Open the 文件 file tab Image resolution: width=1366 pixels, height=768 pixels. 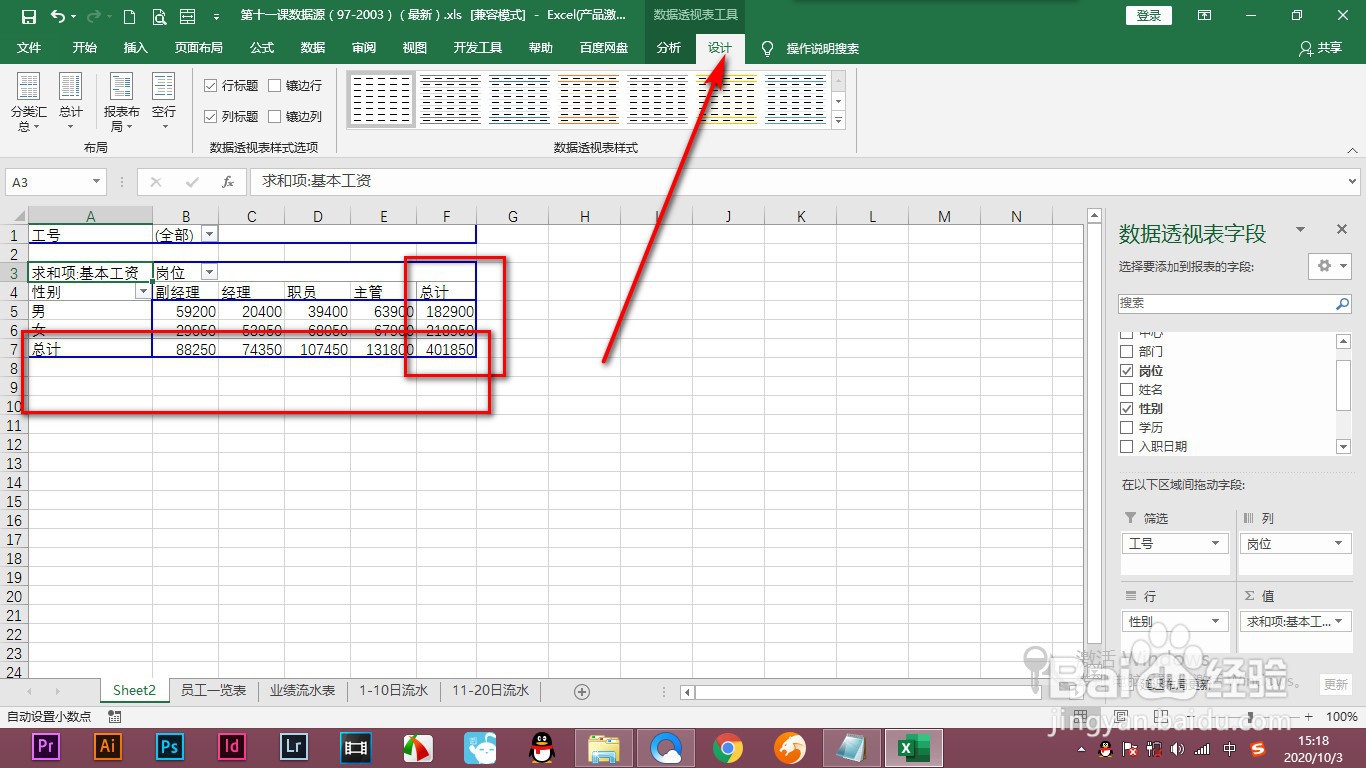29,48
